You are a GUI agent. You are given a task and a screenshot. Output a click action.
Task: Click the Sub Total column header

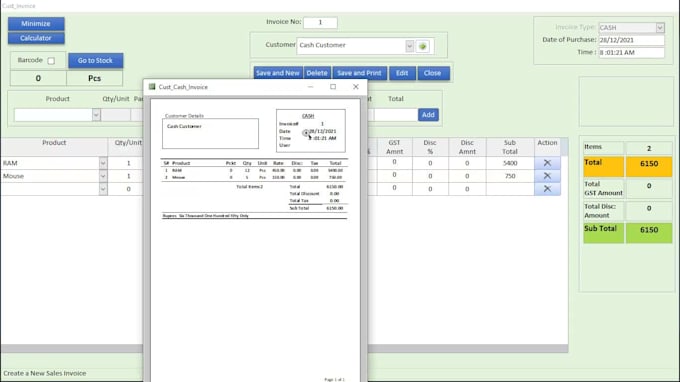tap(510, 147)
